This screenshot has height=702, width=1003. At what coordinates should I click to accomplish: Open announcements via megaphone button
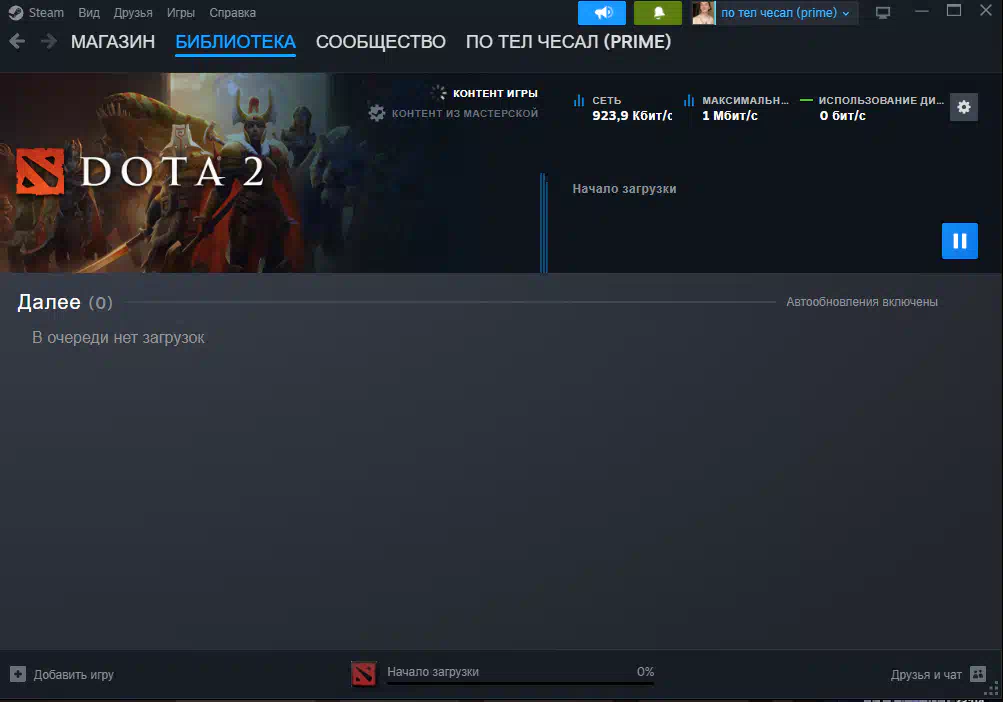click(601, 13)
